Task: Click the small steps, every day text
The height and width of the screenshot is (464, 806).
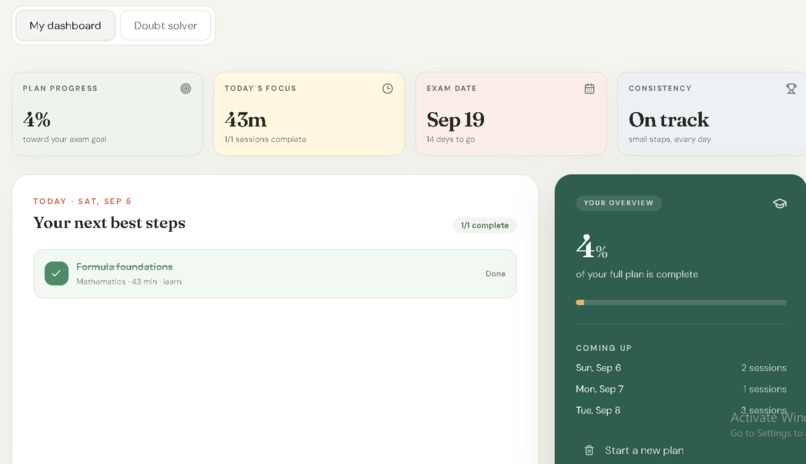Action: pos(670,139)
